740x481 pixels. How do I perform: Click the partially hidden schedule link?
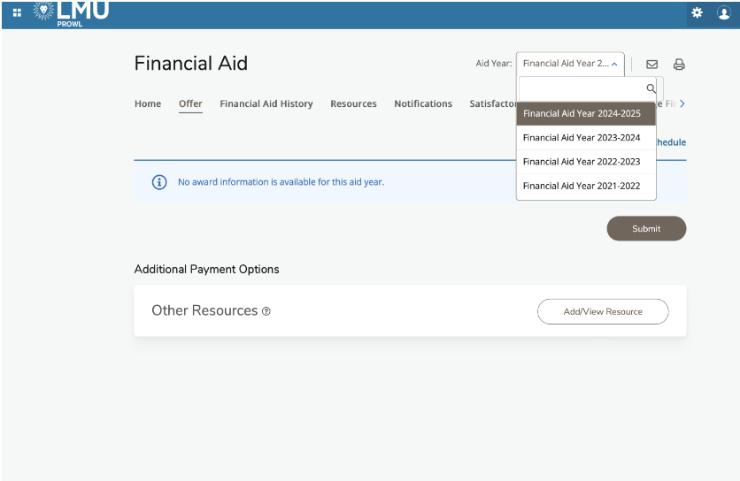pyautogui.click(x=671, y=142)
